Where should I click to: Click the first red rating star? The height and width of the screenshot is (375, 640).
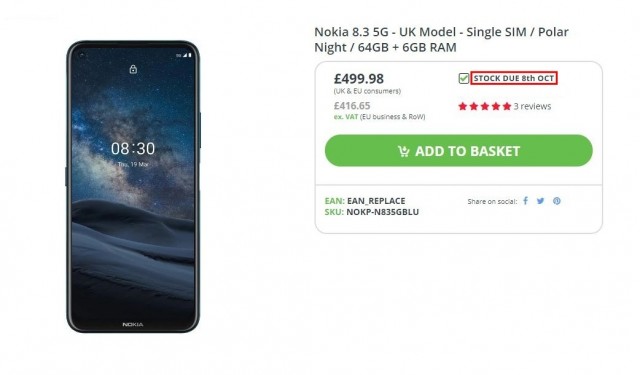(x=462, y=107)
